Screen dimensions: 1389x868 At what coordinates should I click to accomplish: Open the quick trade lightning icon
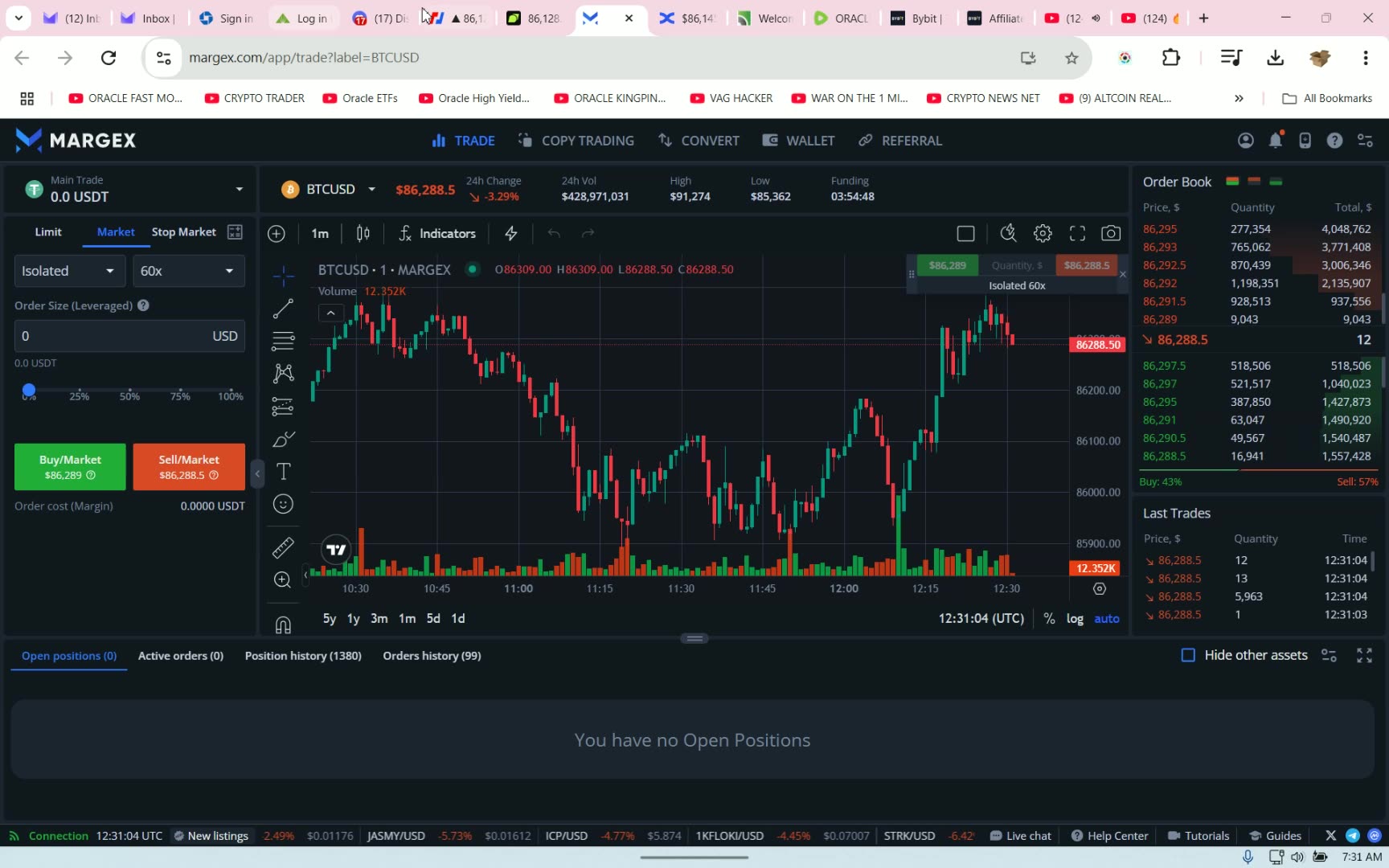click(511, 234)
